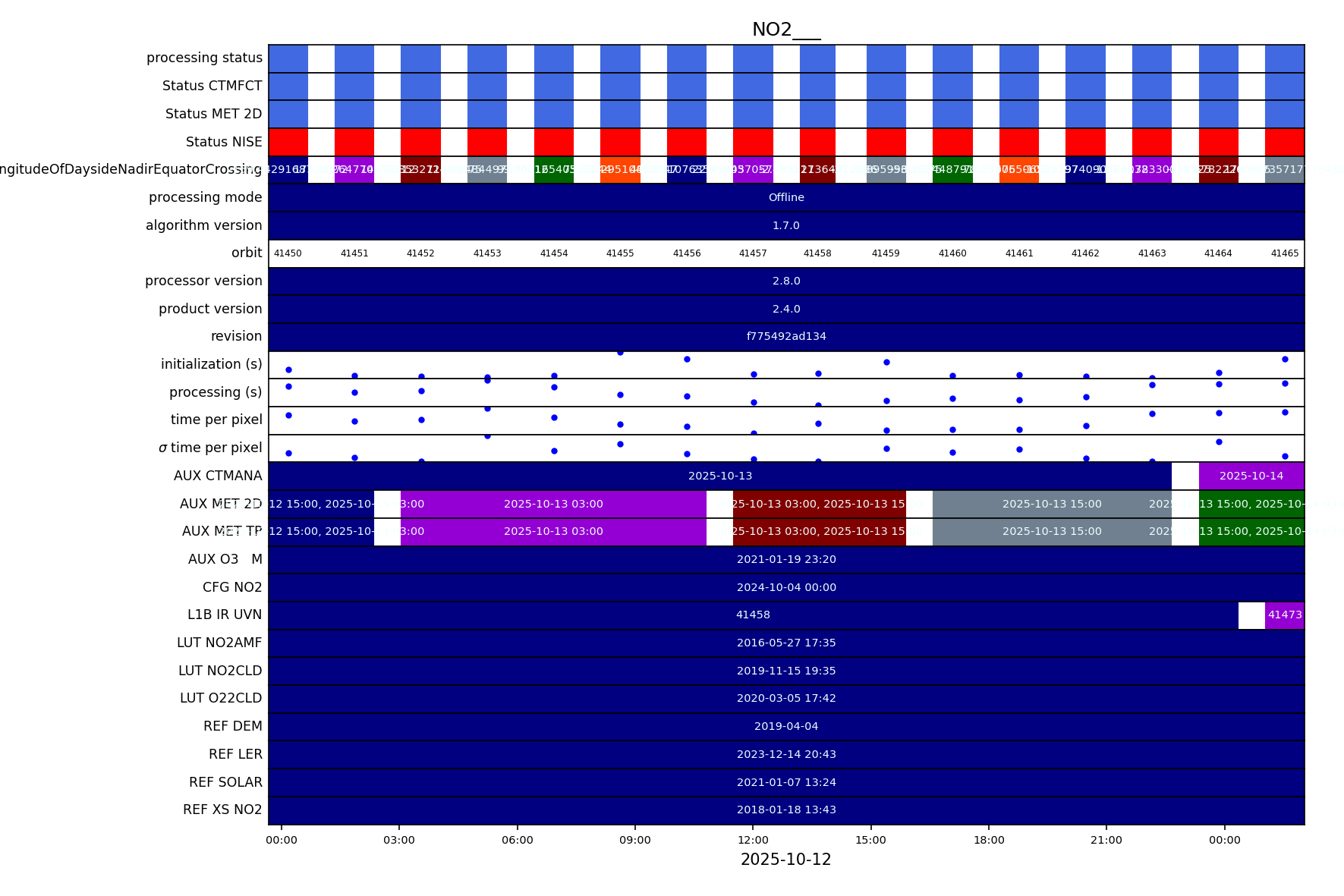This screenshot has height=896, width=1344.
Task: Select the purple 41473 block in L1B IR UVN row
Action: [x=1284, y=615]
